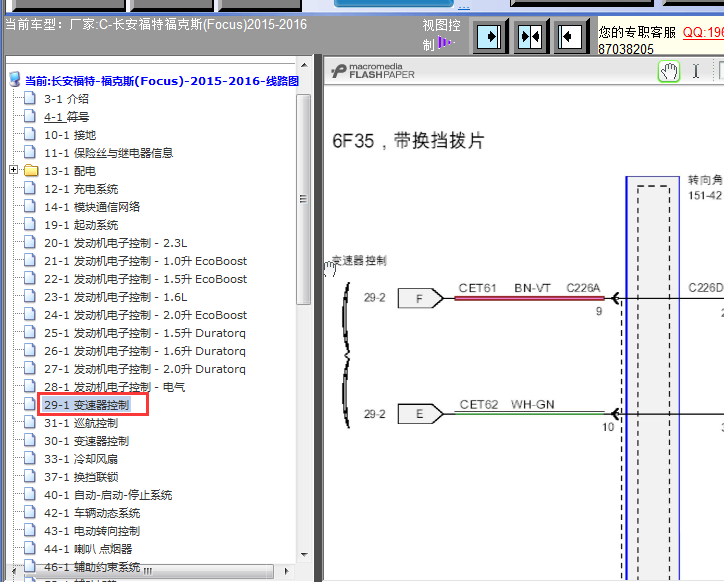Open 42-1 车辆动态系统
724x582 pixels.
tap(92, 513)
